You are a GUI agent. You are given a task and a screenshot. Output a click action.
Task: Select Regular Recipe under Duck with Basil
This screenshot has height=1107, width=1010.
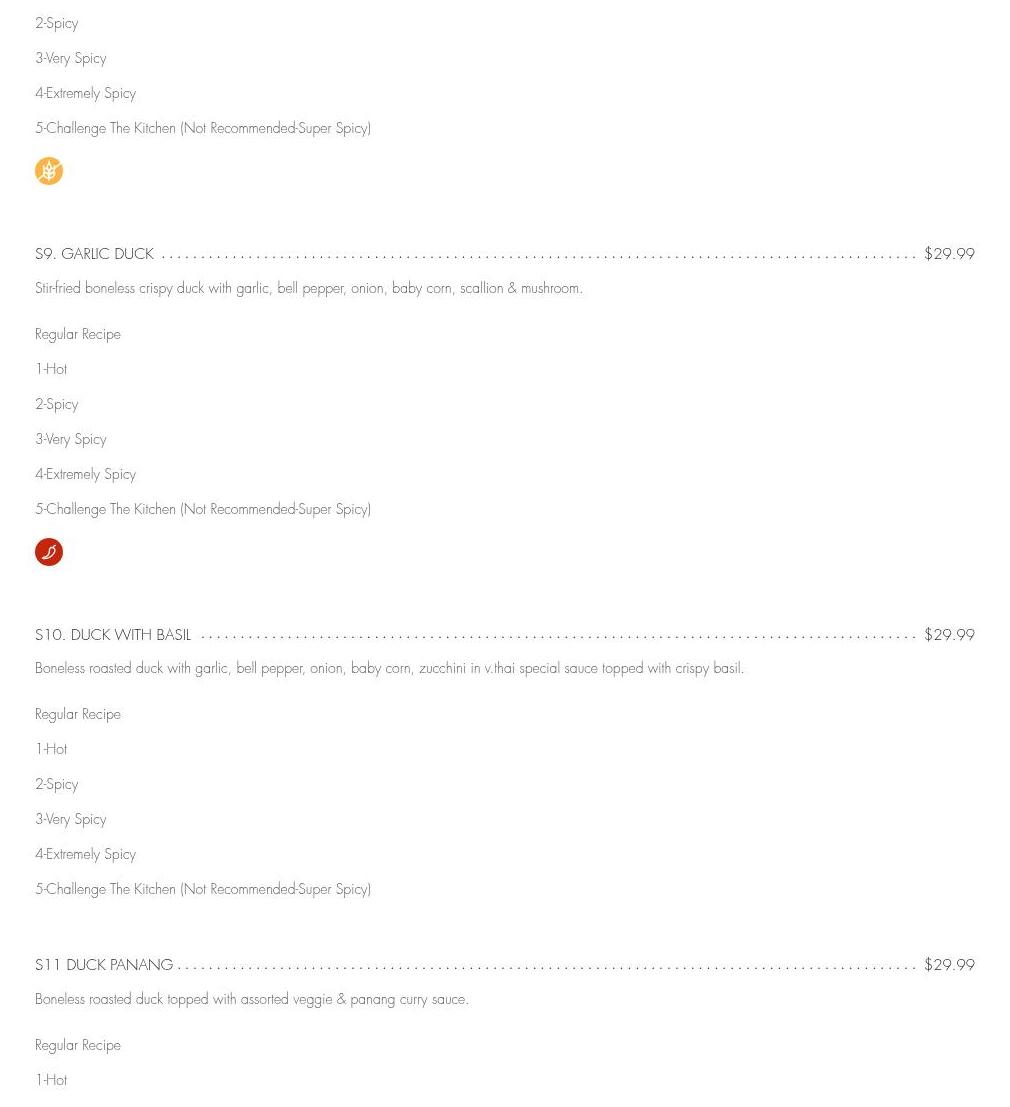tap(78, 715)
